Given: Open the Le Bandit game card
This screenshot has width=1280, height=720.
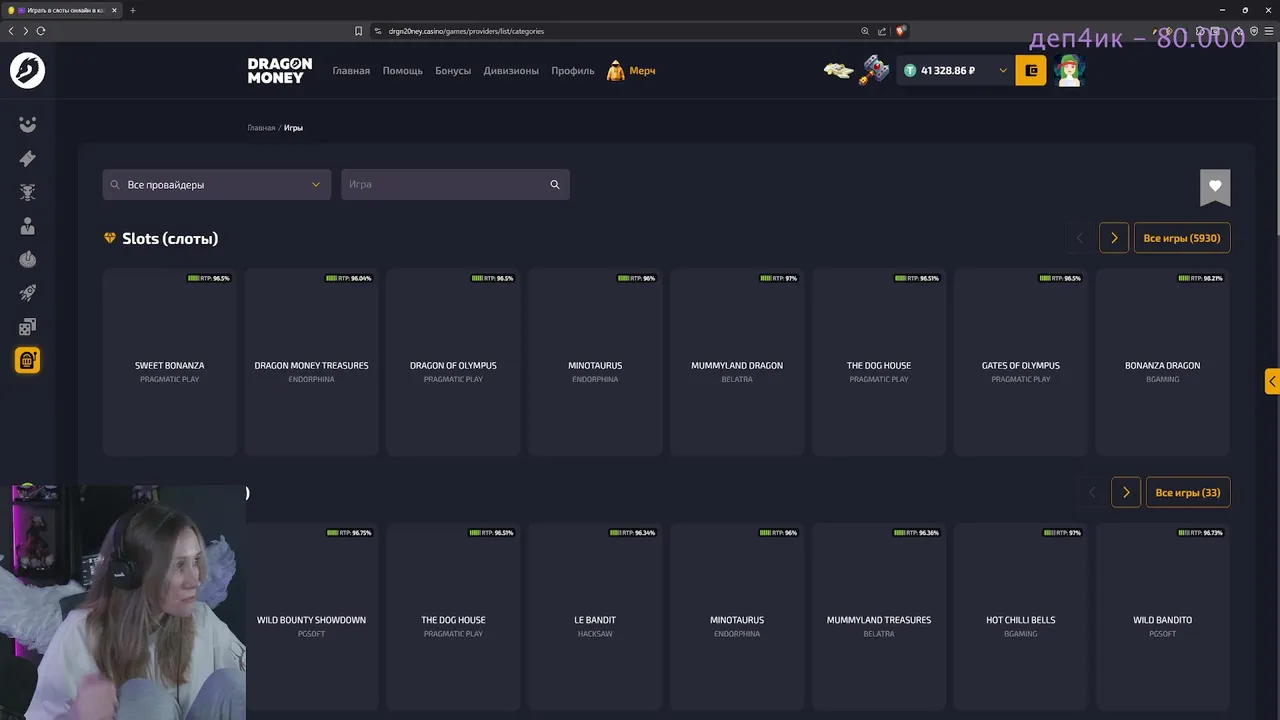Looking at the screenshot, I should (595, 616).
